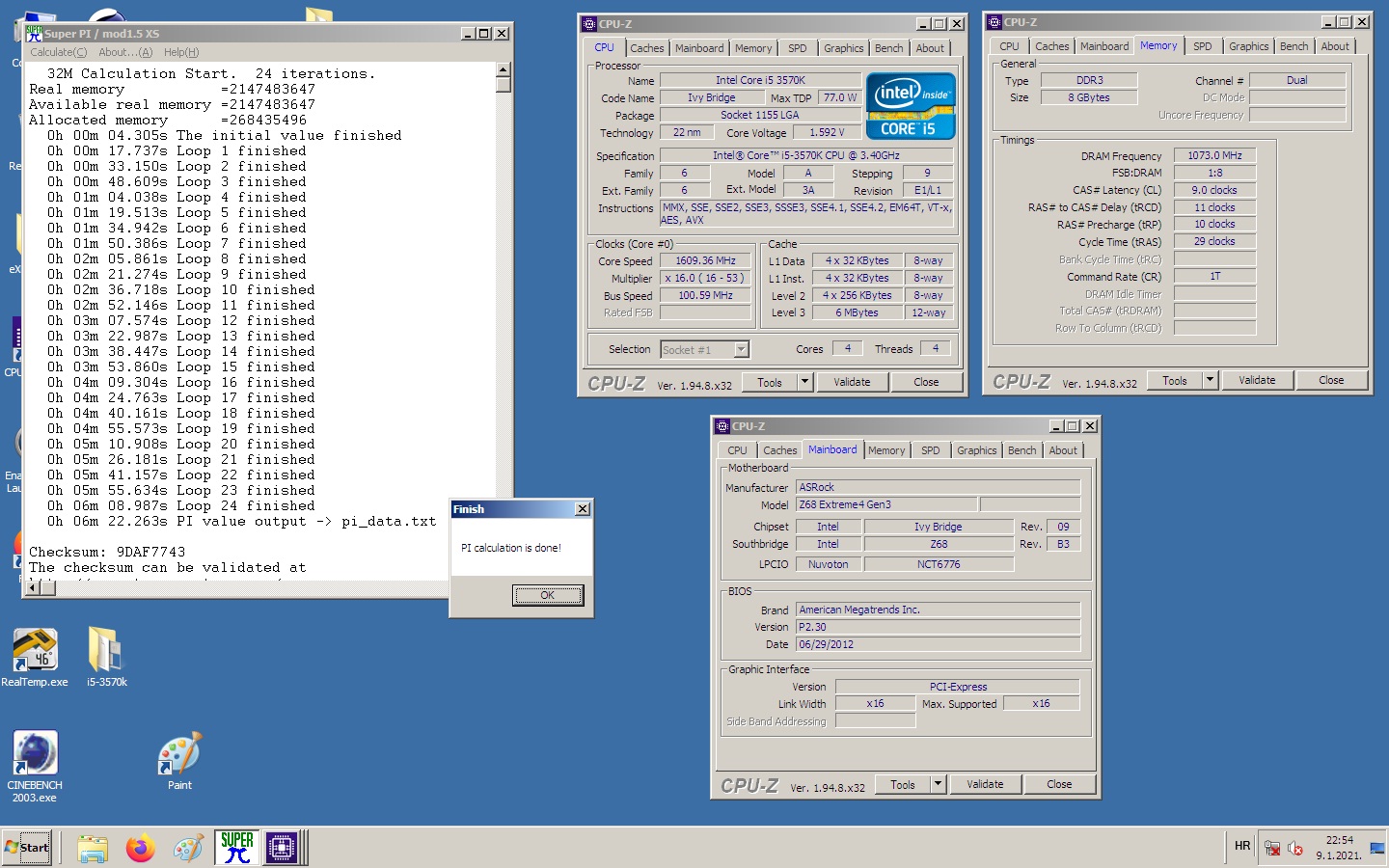Click Validate in the CPU tab window
Screen dimensions: 1389x868
coord(852,382)
